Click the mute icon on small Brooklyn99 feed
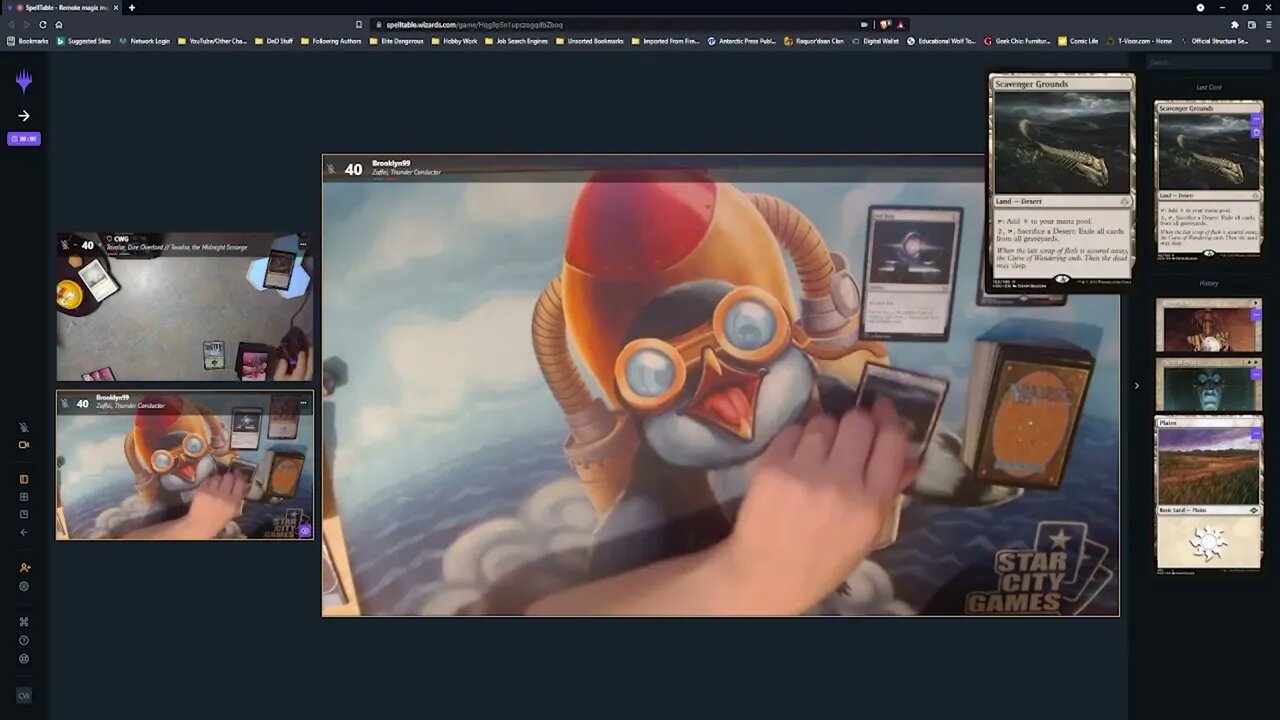 tap(66, 403)
